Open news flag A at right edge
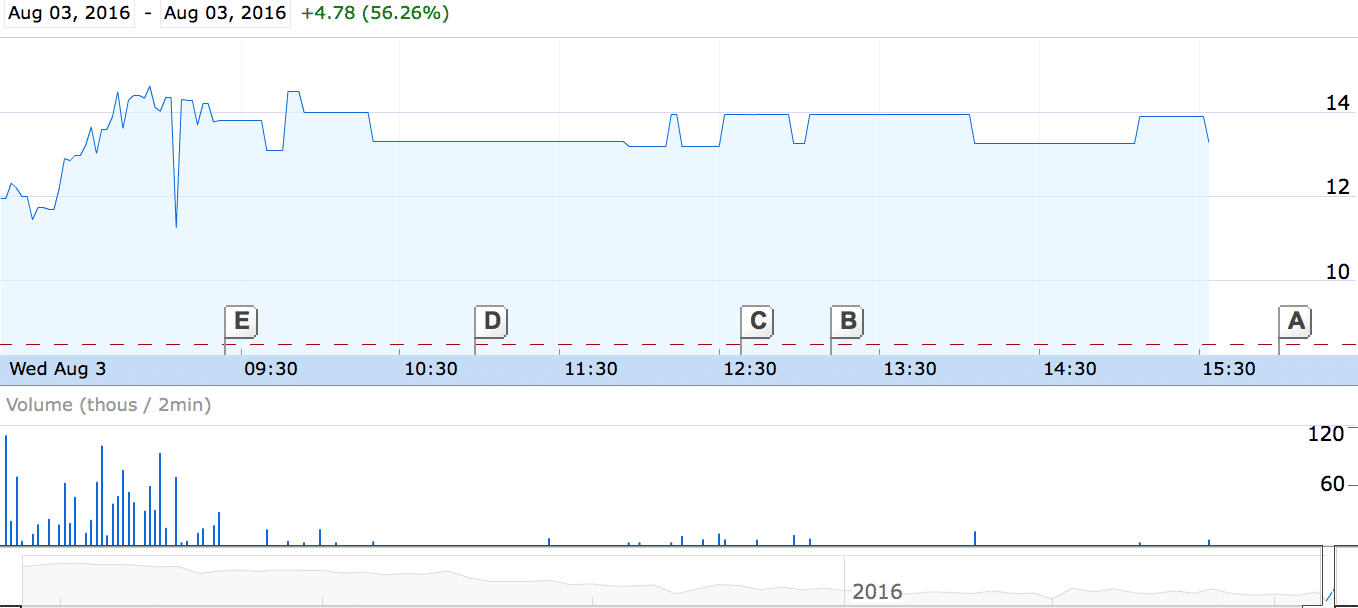Viewport: 1358px width, 608px height. point(1295,321)
